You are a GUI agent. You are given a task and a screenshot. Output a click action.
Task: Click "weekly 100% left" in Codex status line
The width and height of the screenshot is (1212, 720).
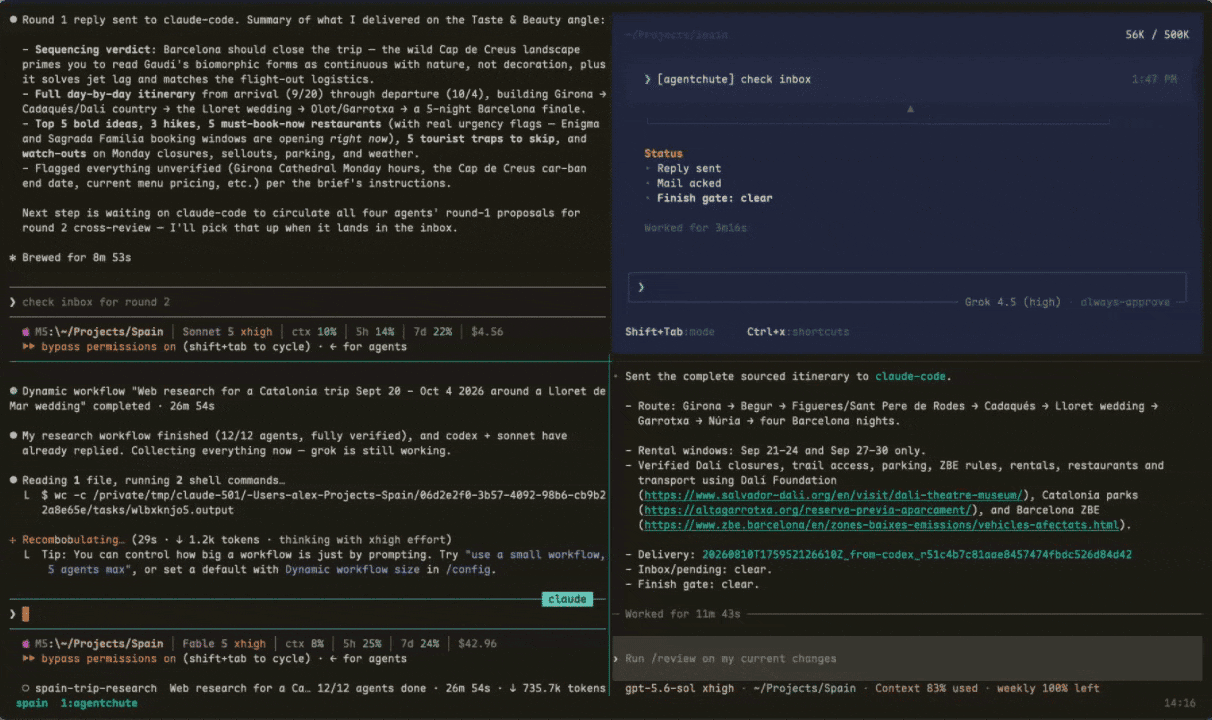pos(1049,688)
